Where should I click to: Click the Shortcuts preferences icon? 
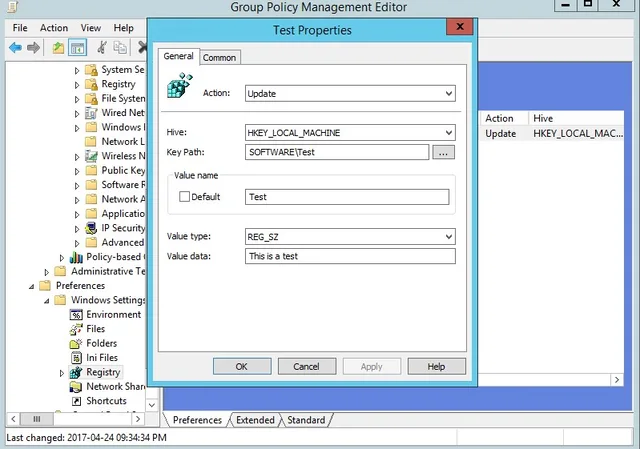(x=76, y=401)
